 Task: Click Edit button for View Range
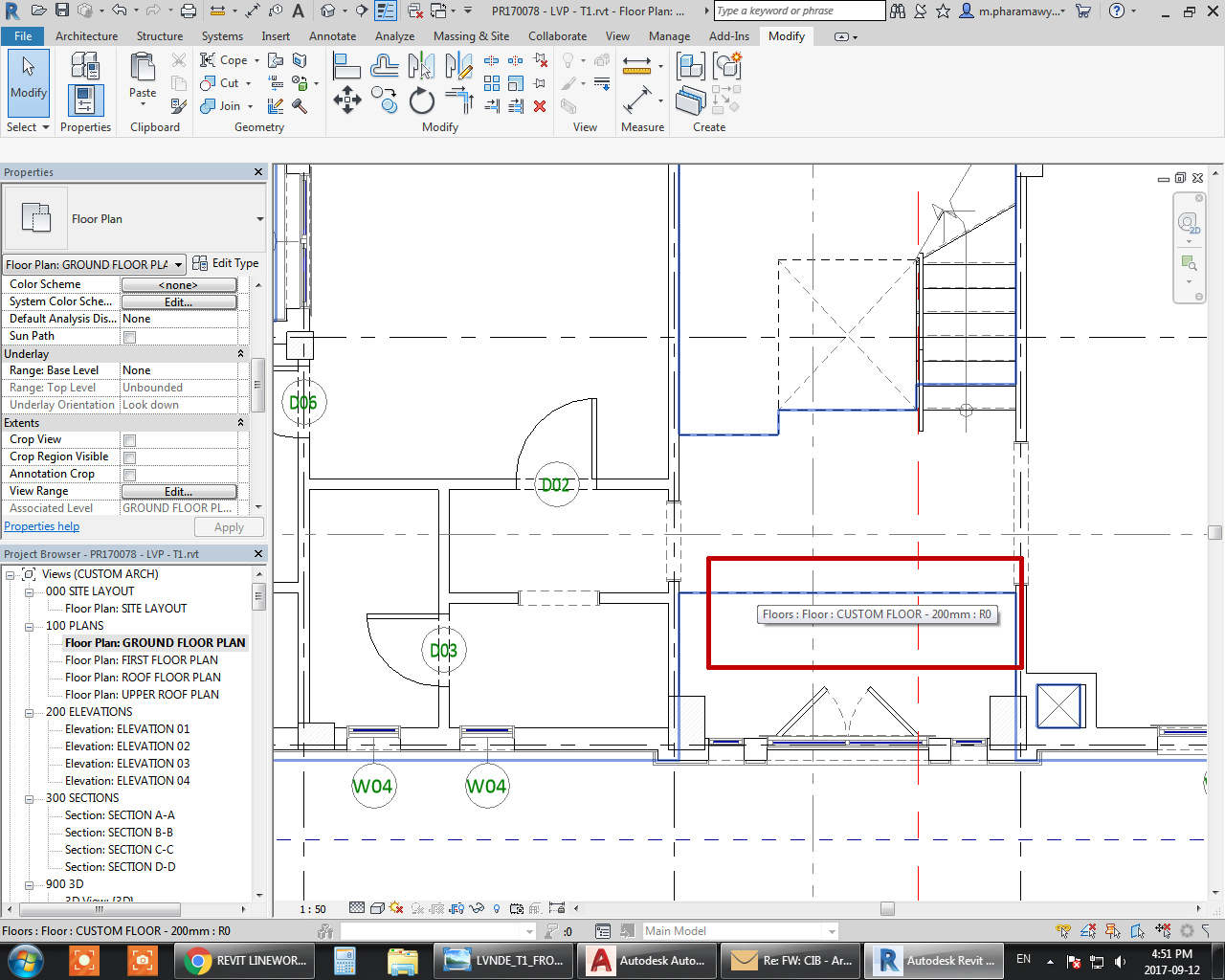179,492
